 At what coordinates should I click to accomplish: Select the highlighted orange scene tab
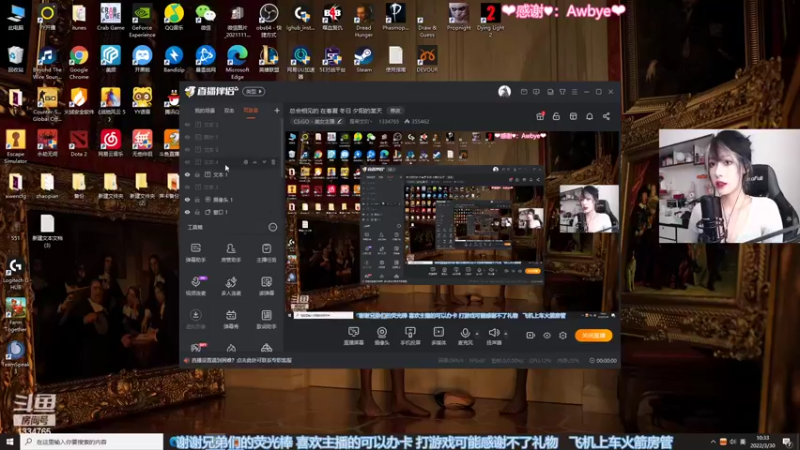click(251, 111)
